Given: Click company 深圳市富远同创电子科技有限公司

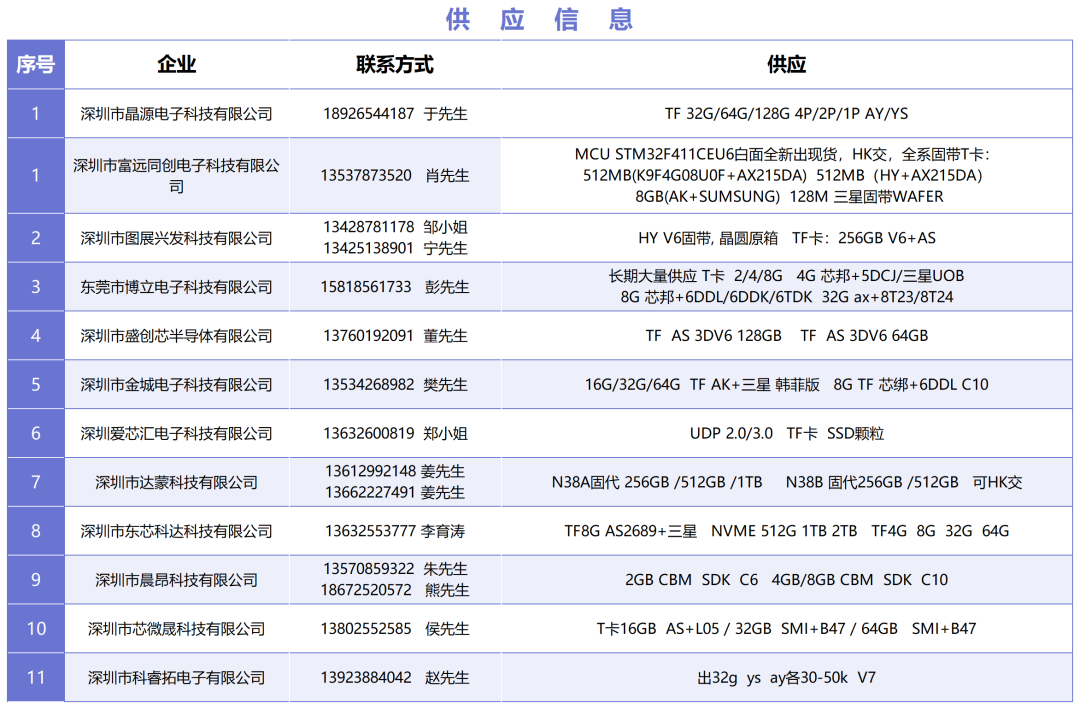Looking at the screenshot, I should point(176,176).
